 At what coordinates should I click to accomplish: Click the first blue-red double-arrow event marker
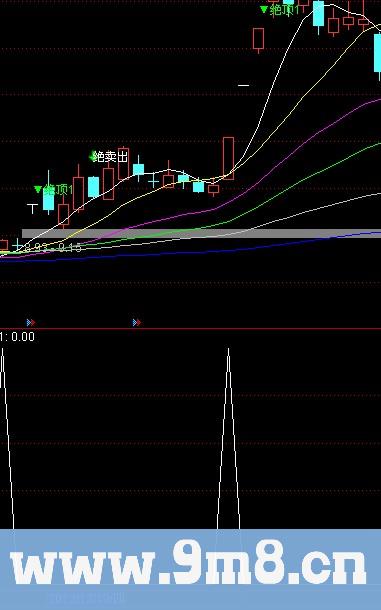[31, 322]
